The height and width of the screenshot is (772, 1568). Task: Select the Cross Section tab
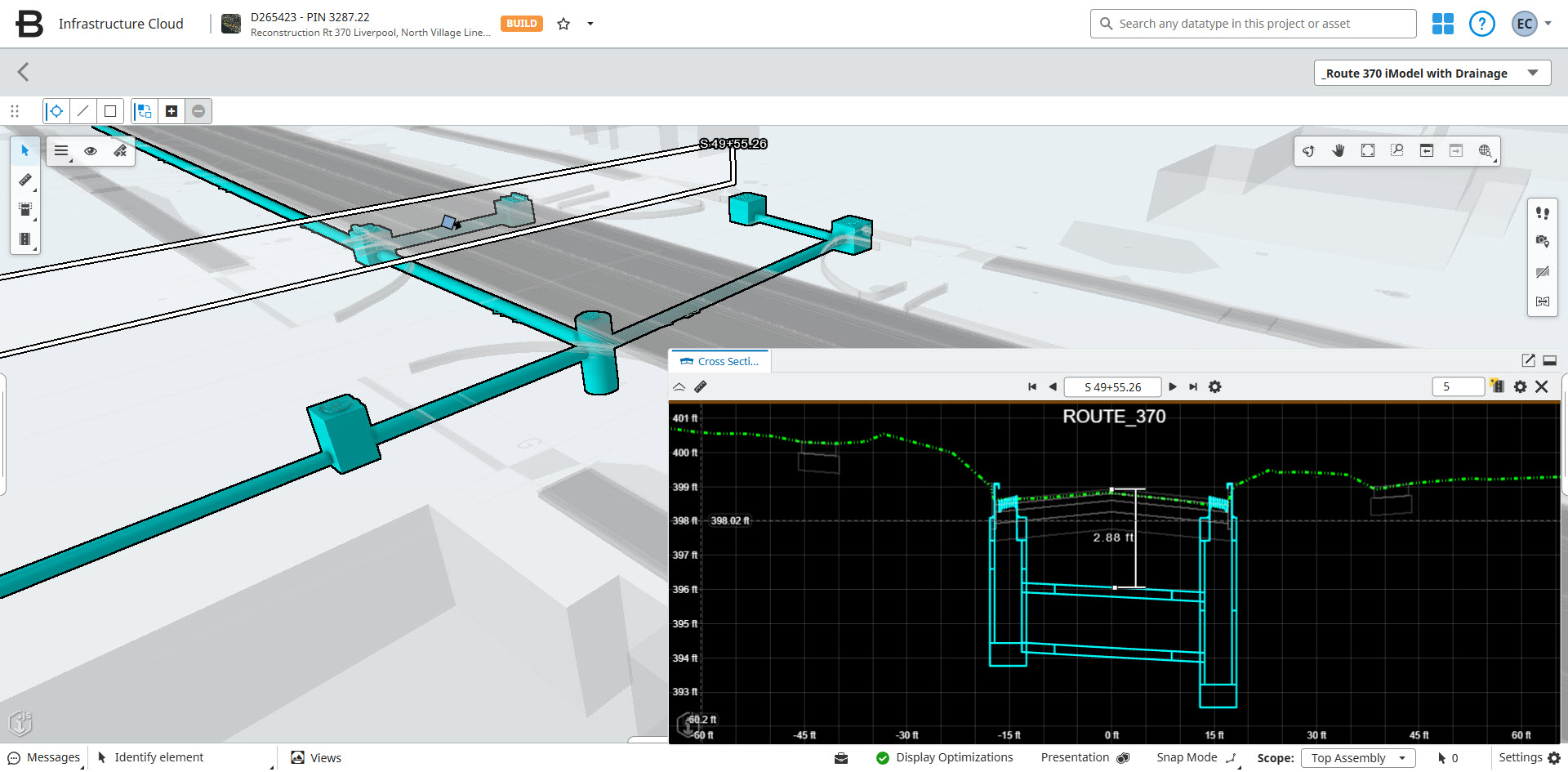[719, 361]
